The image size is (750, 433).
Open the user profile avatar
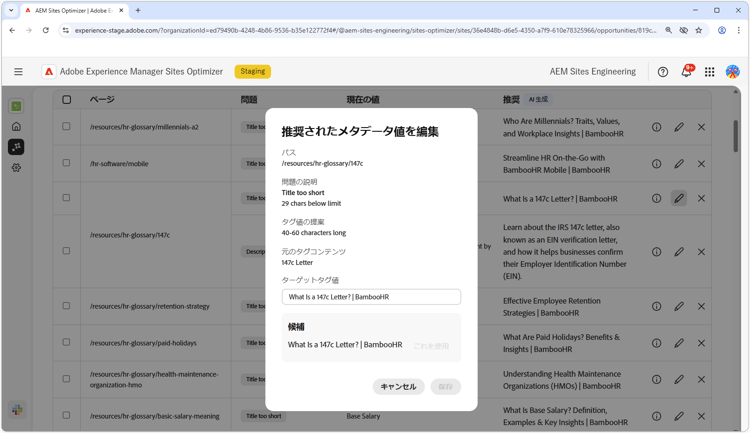point(732,71)
